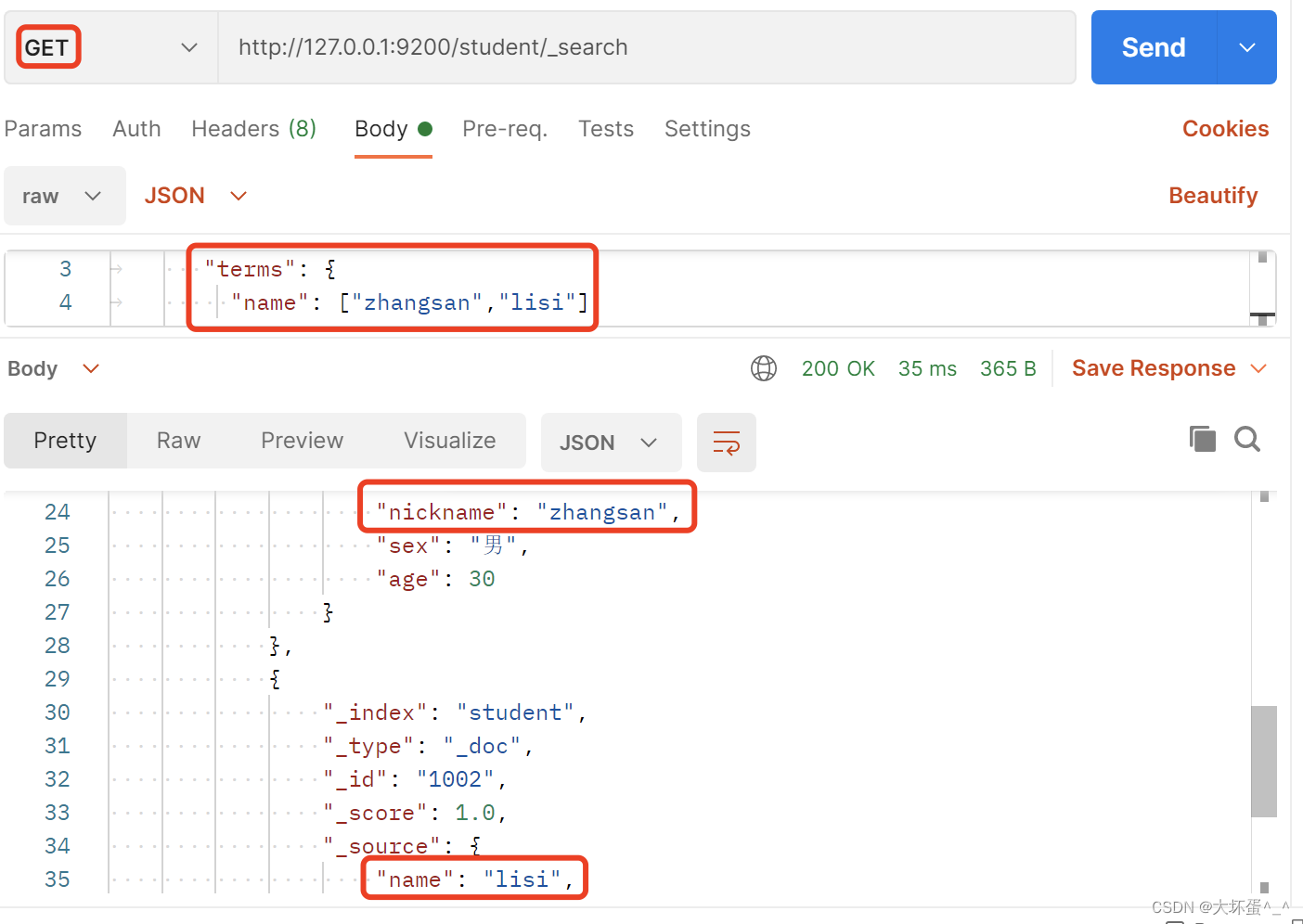Send the request with Send button

tap(1154, 47)
